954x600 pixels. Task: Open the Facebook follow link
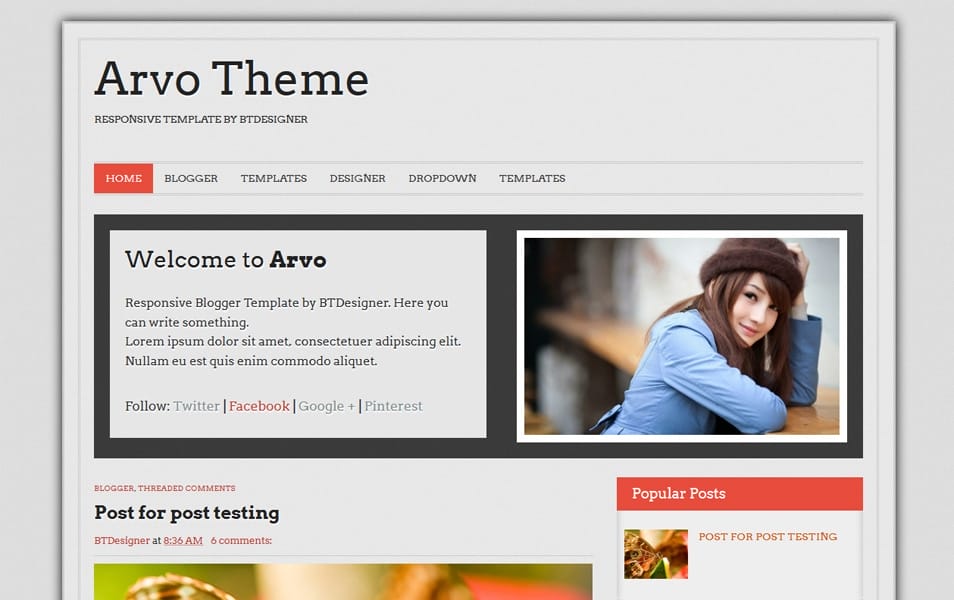259,406
